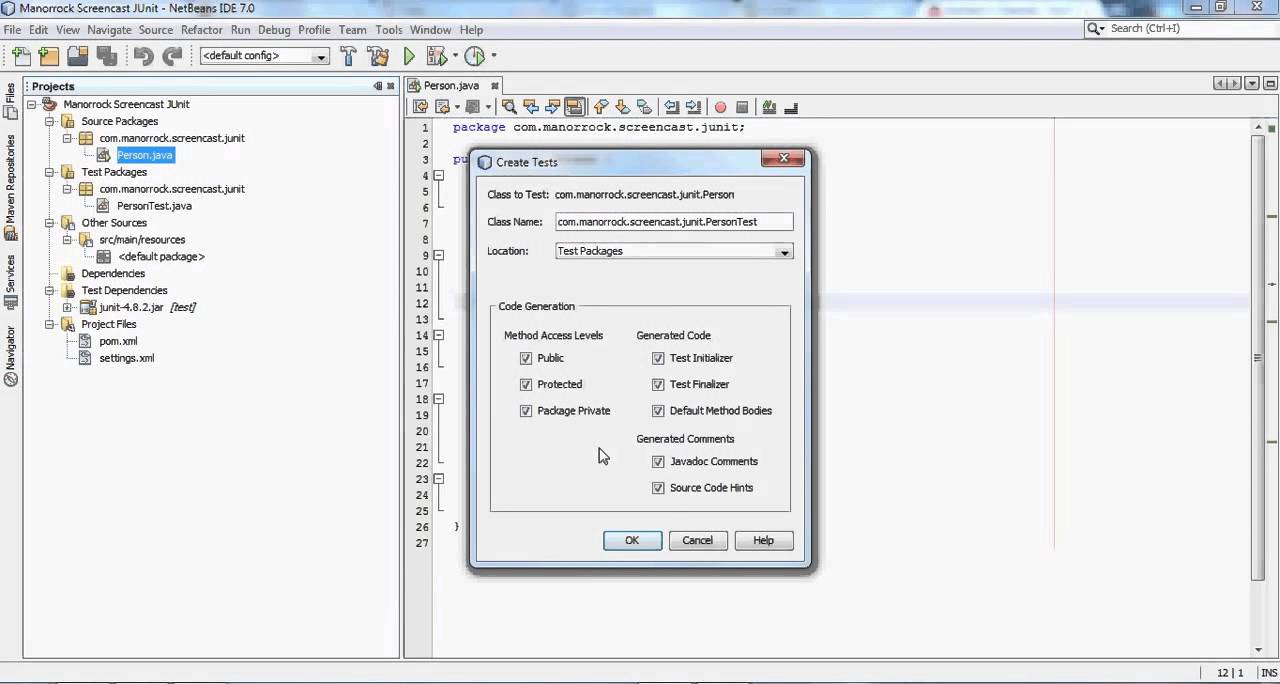
Task: Open the Source menu
Action: coord(156,30)
